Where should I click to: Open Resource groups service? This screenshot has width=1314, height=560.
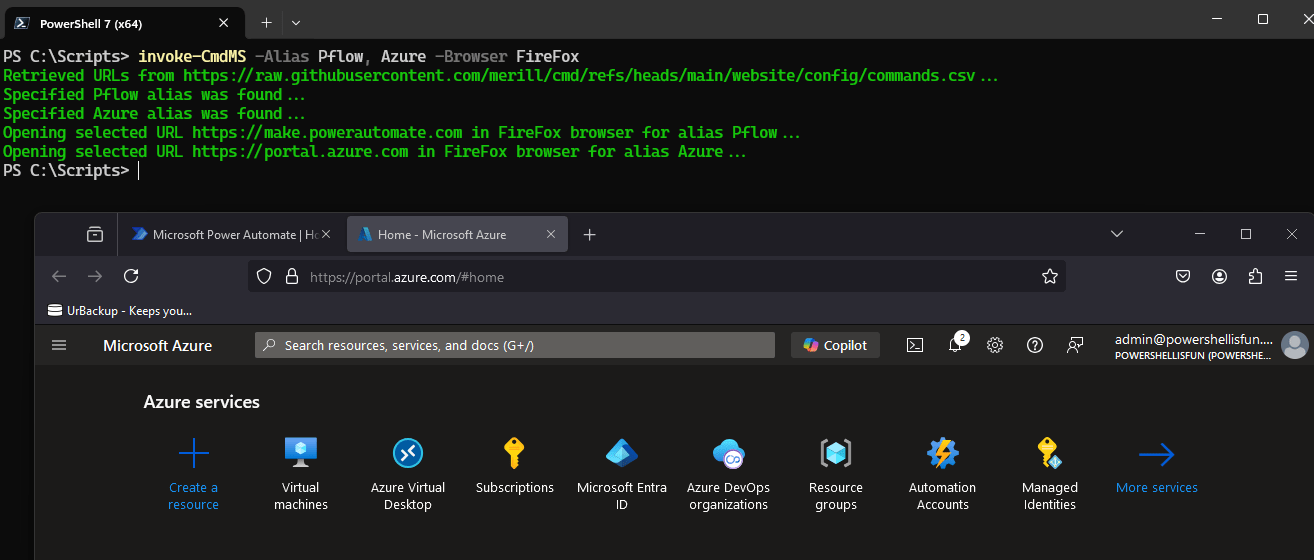point(836,474)
